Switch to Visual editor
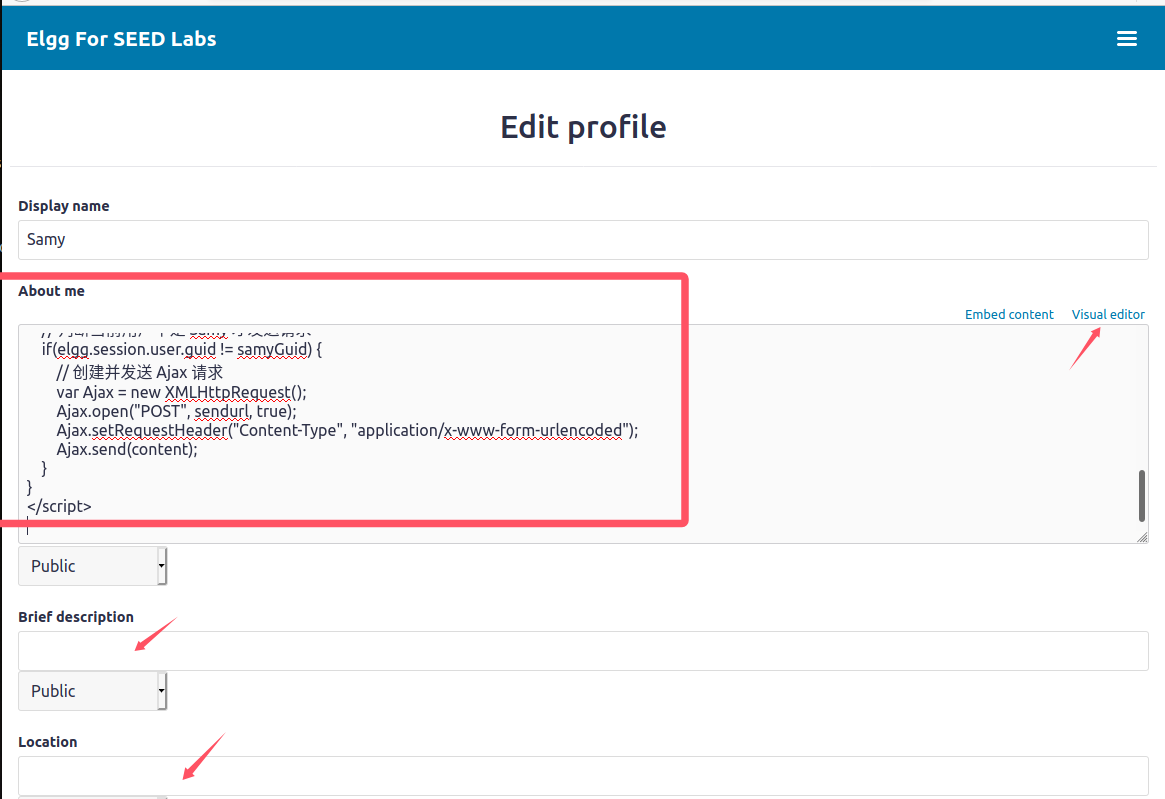This screenshot has width=1165, height=799. (1108, 314)
